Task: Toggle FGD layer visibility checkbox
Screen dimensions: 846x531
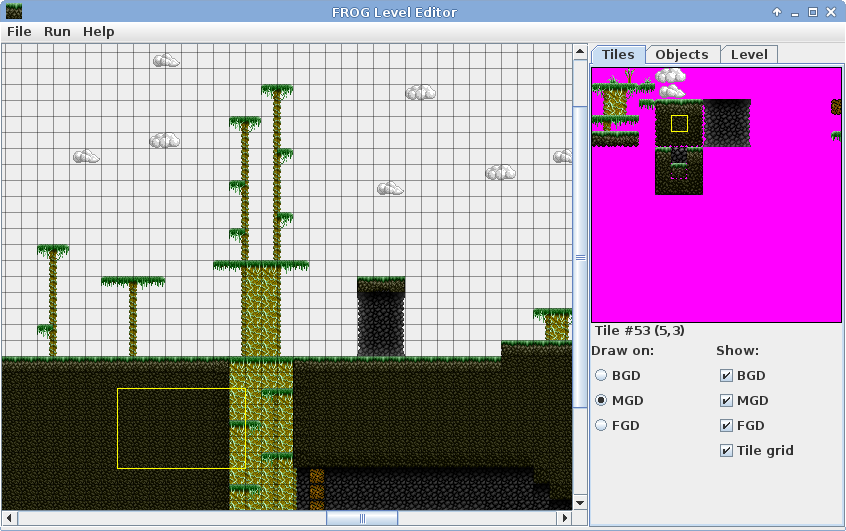Action: pyautogui.click(x=726, y=425)
